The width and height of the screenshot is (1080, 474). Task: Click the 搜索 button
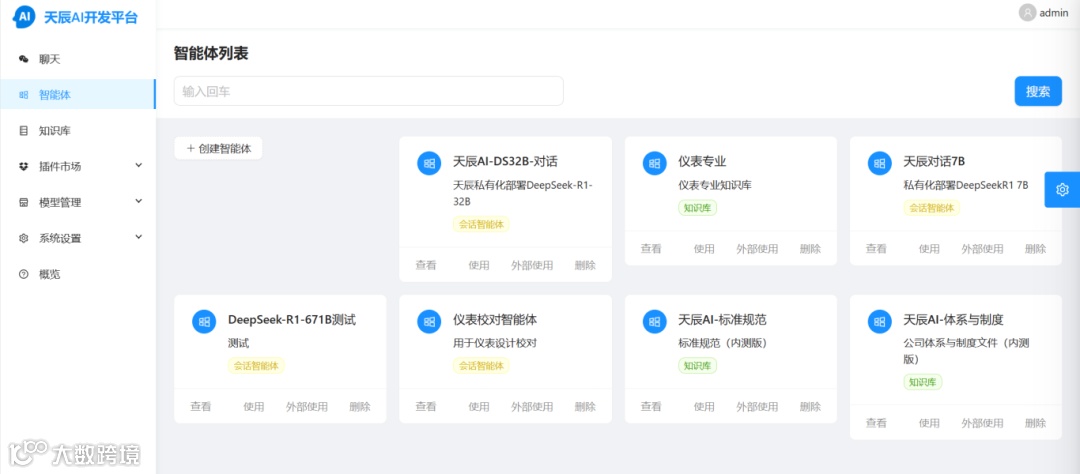pos(1038,92)
